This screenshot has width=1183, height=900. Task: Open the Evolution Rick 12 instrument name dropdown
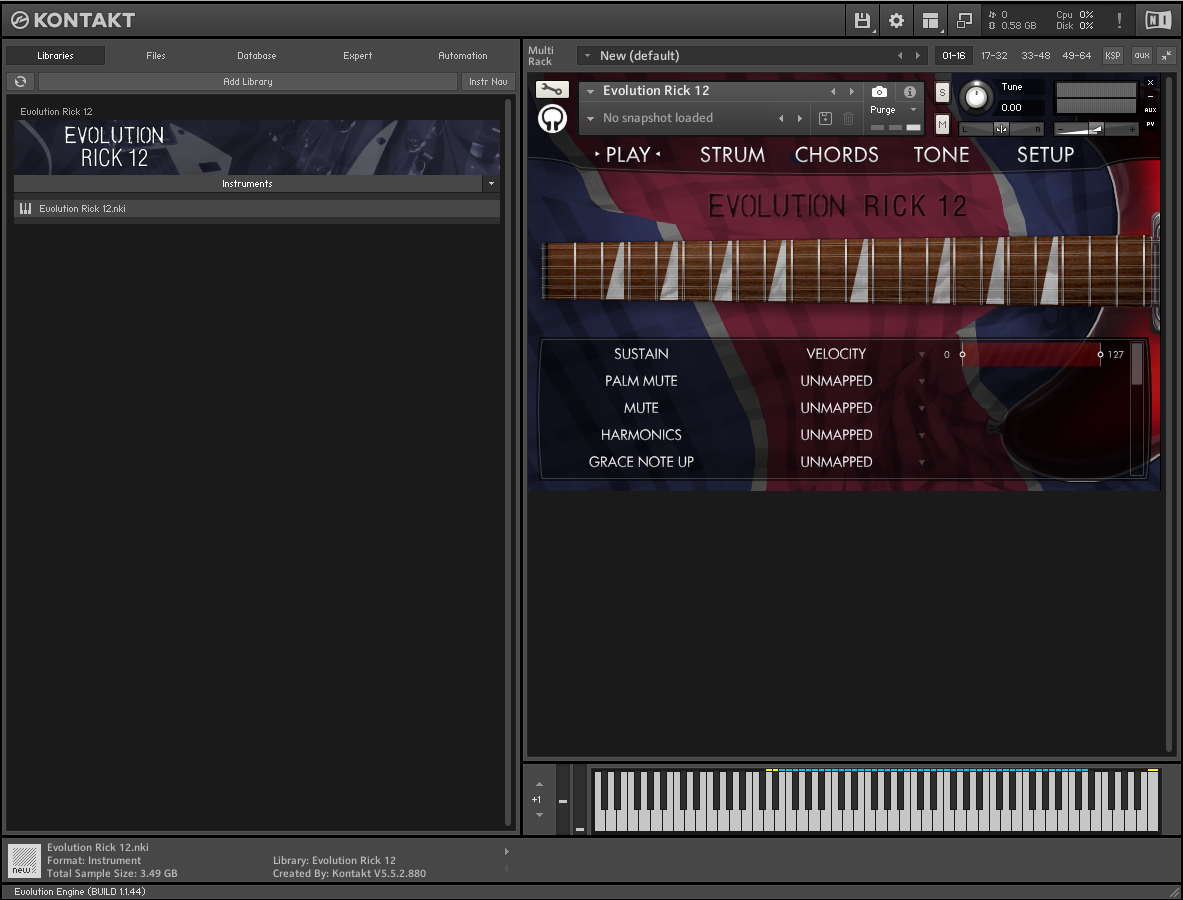click(x=591, y=91)
